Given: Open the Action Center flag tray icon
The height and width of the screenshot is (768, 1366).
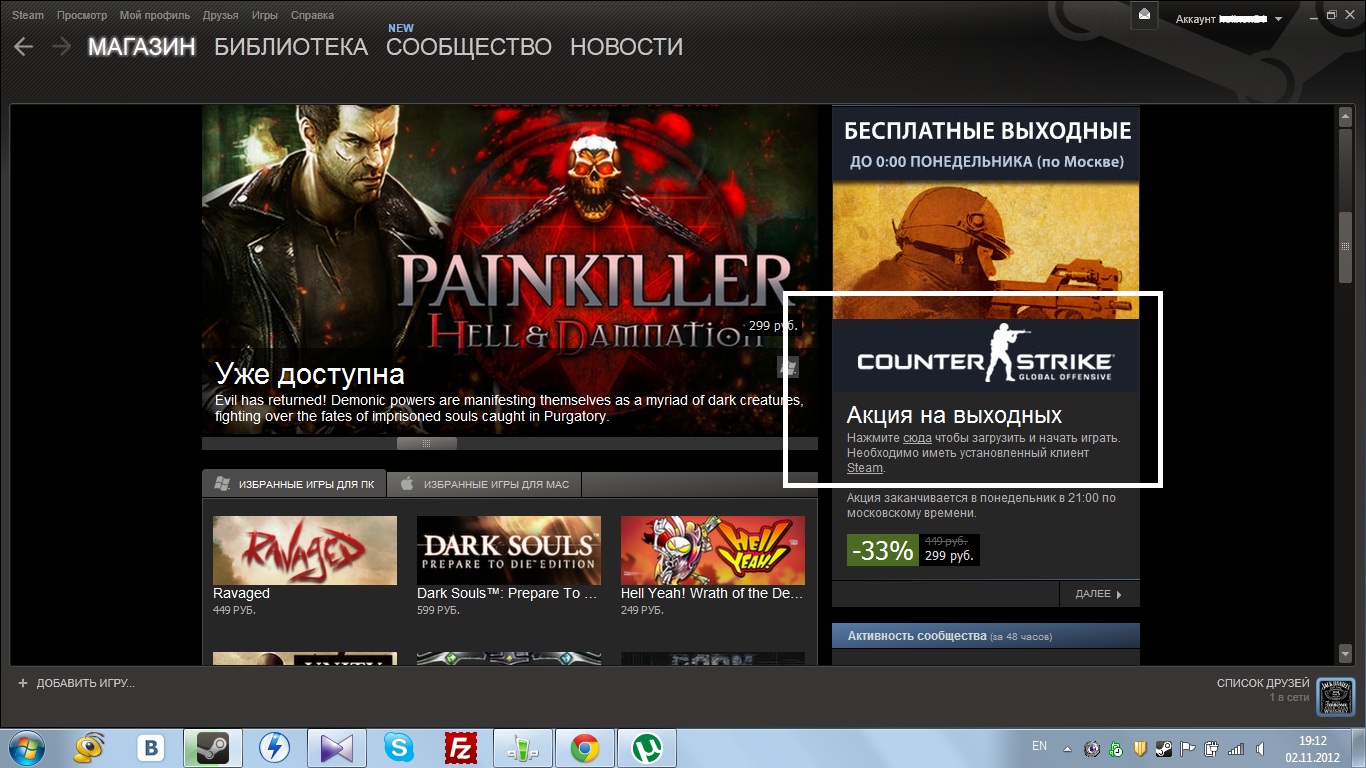Looking at the screenshot, I should 1189,748.
